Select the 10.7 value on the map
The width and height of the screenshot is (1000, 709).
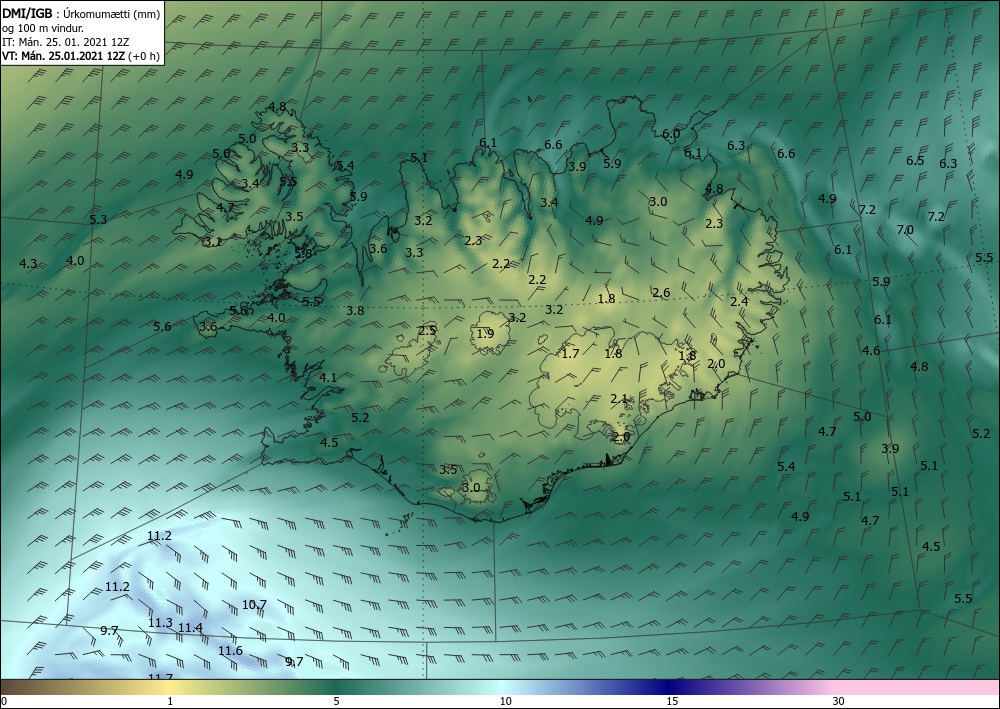tap(254, 604)
